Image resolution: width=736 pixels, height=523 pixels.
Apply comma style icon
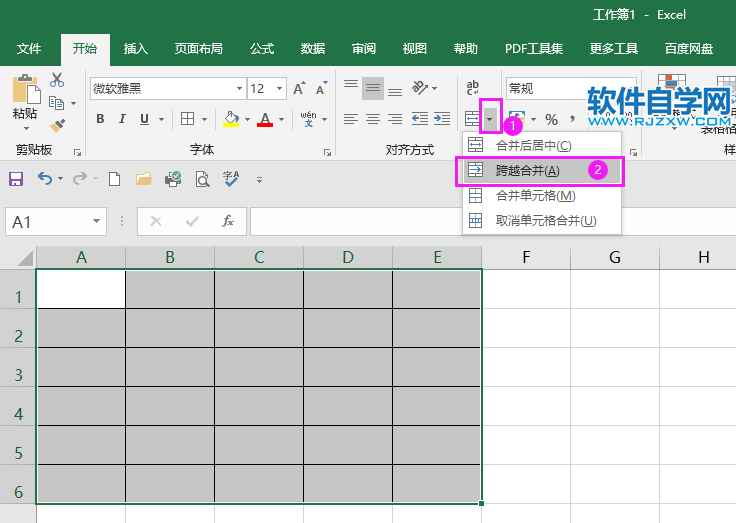pos(573,119)
